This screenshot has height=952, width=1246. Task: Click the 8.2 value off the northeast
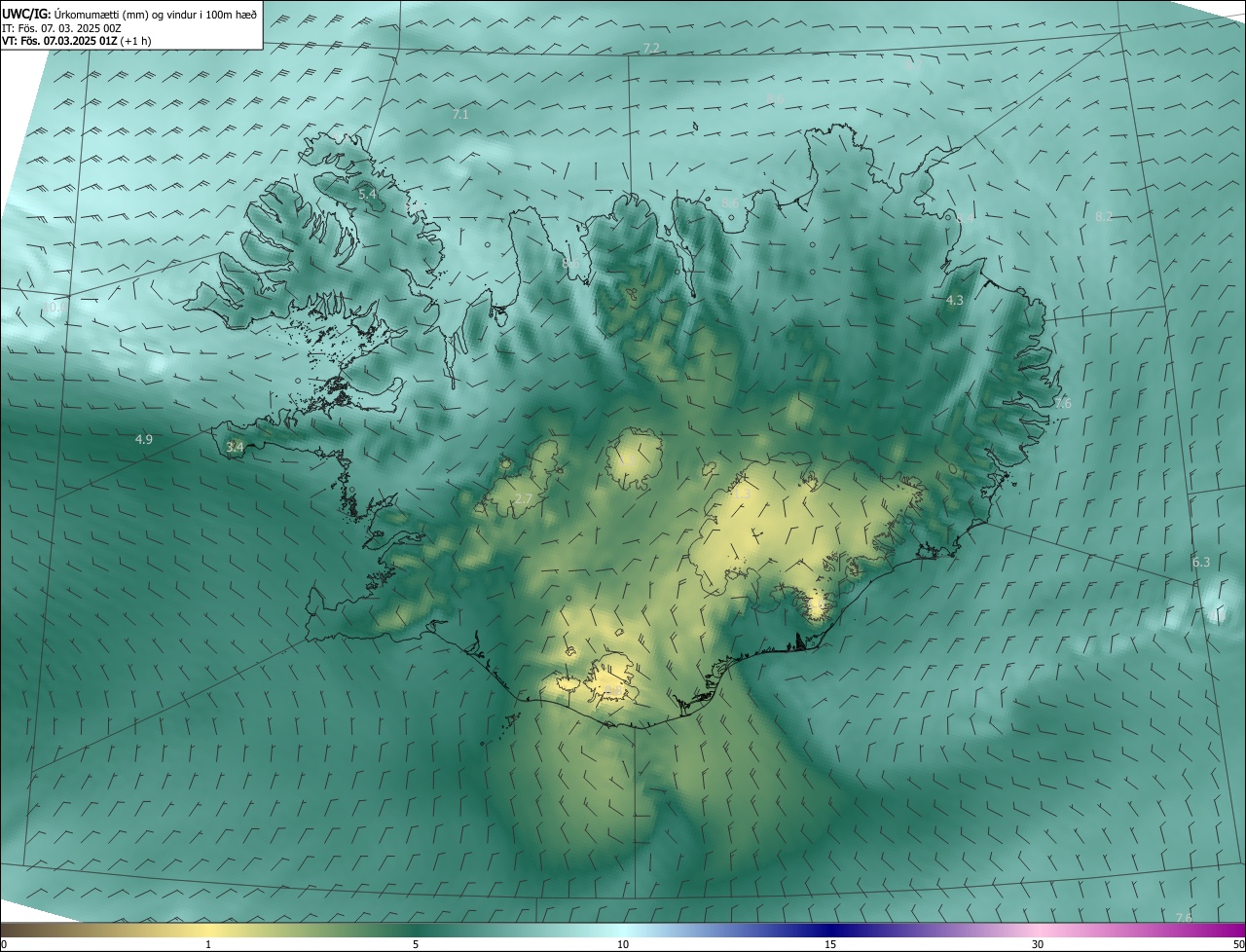pyautogui.click(x=1103, y=216)
